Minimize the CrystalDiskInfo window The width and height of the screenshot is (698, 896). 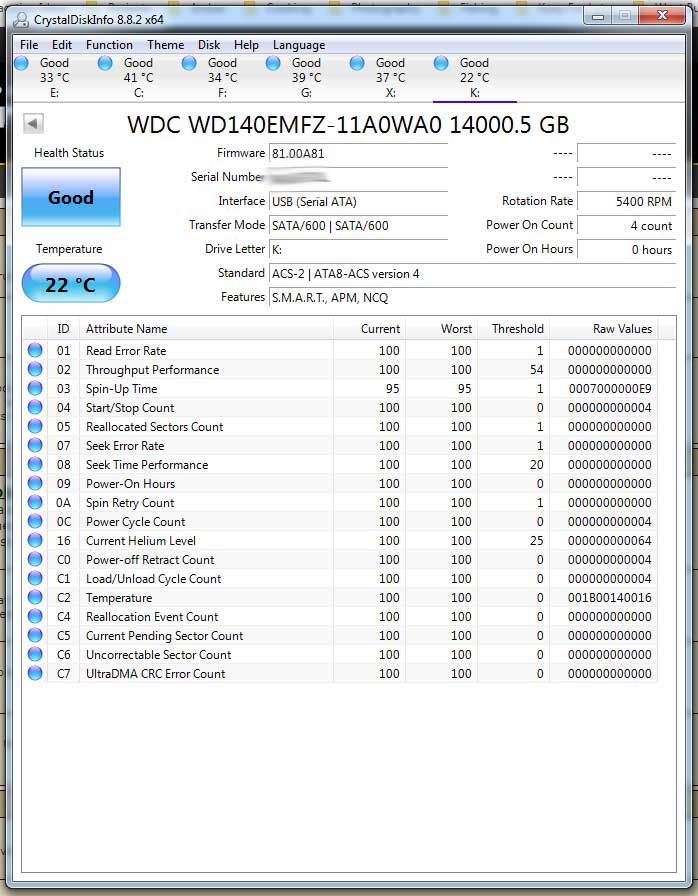[598, 16]
